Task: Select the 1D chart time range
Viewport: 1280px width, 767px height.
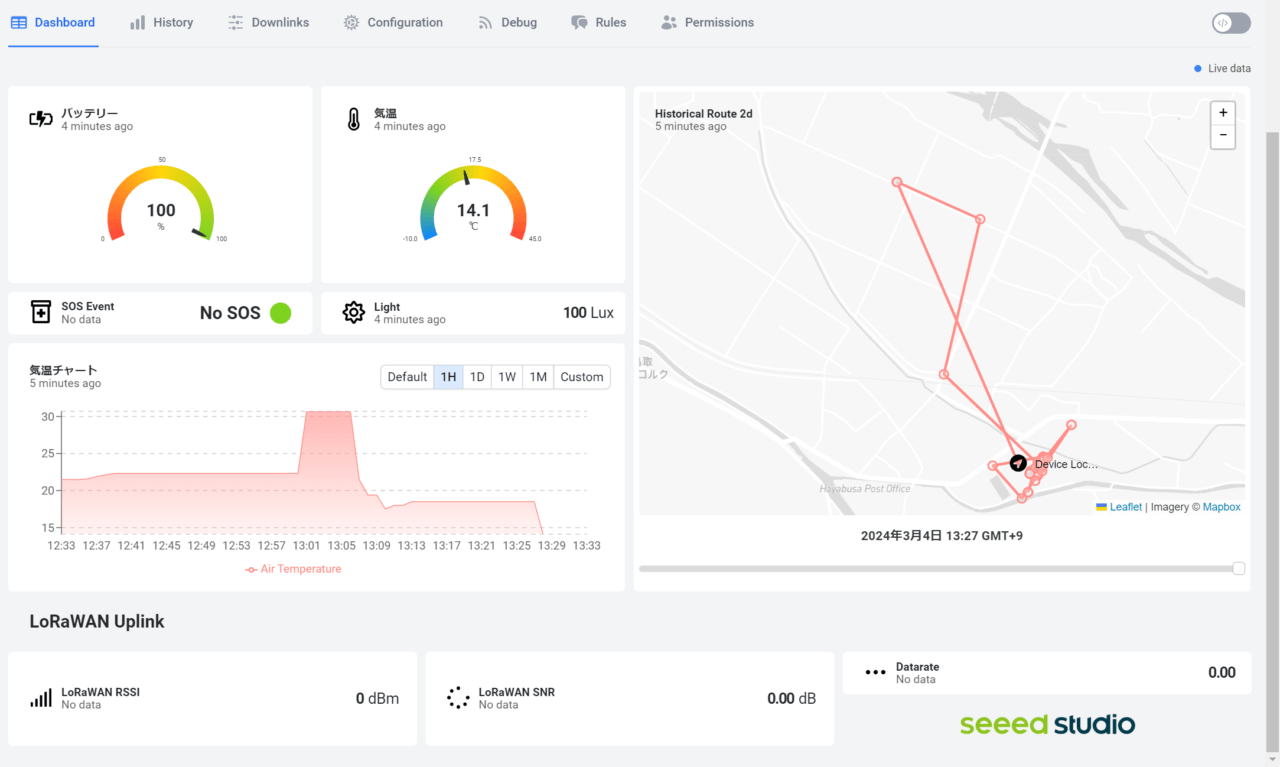Action: pos(477,377)
